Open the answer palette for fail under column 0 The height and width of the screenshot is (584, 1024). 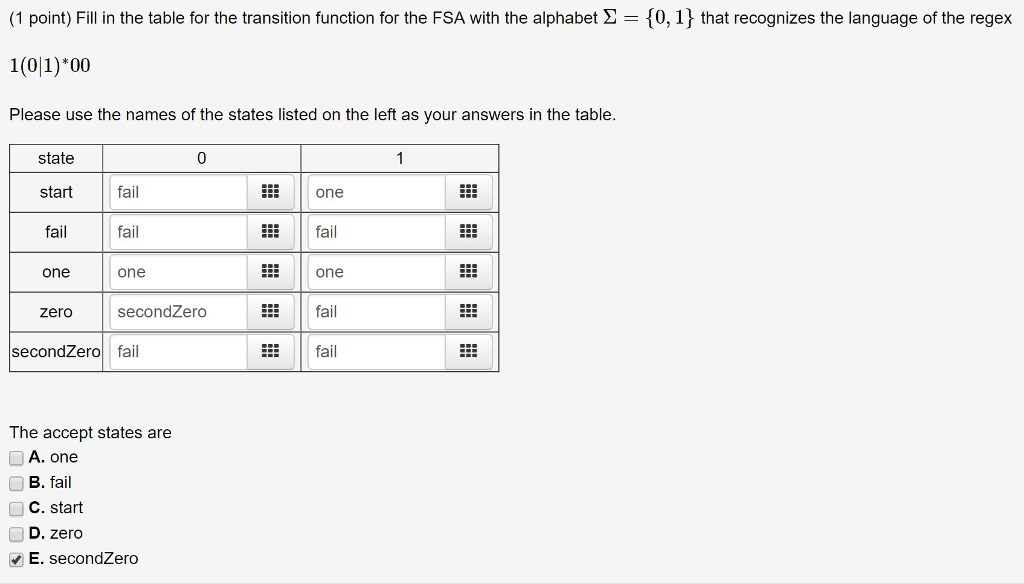pos(270,232)
